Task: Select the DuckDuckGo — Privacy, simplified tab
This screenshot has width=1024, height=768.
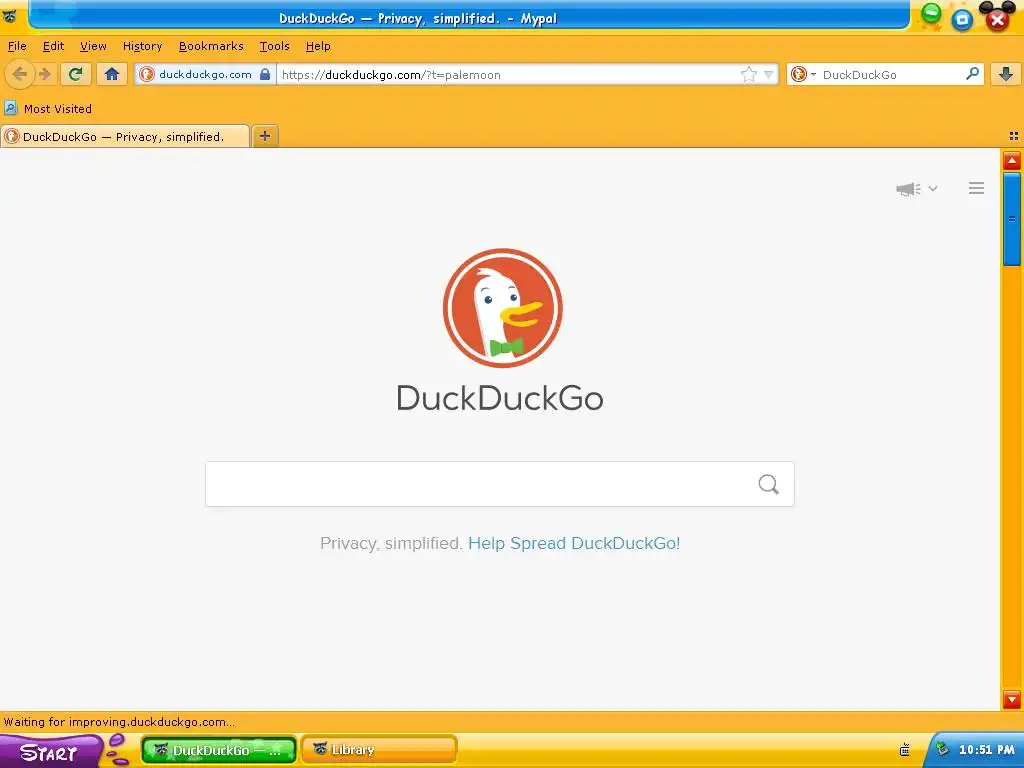Action: tap(125, 136)
